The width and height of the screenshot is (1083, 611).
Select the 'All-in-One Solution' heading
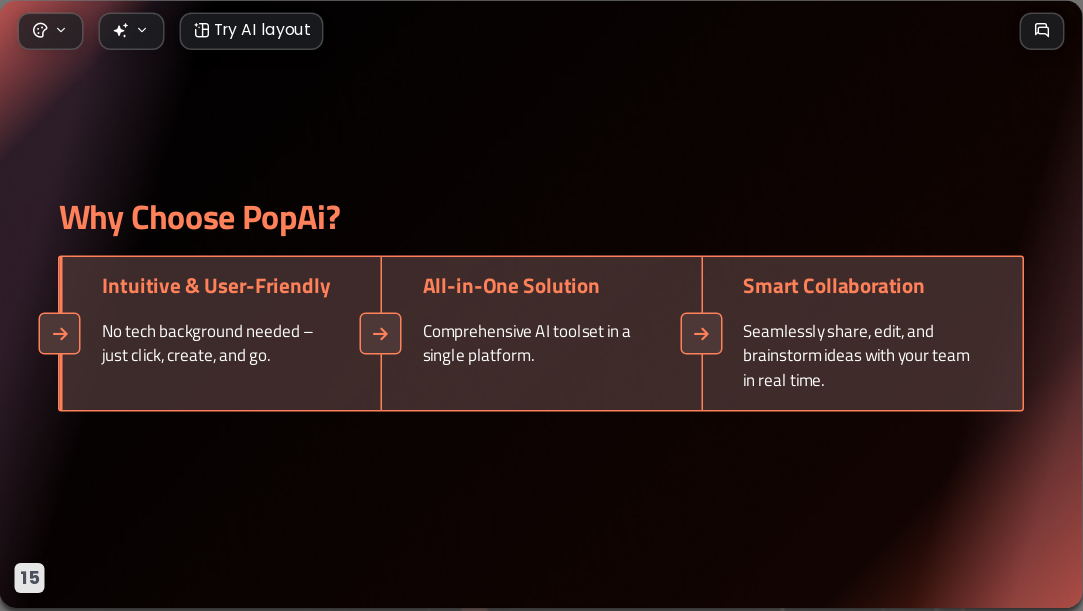[511, 286]
